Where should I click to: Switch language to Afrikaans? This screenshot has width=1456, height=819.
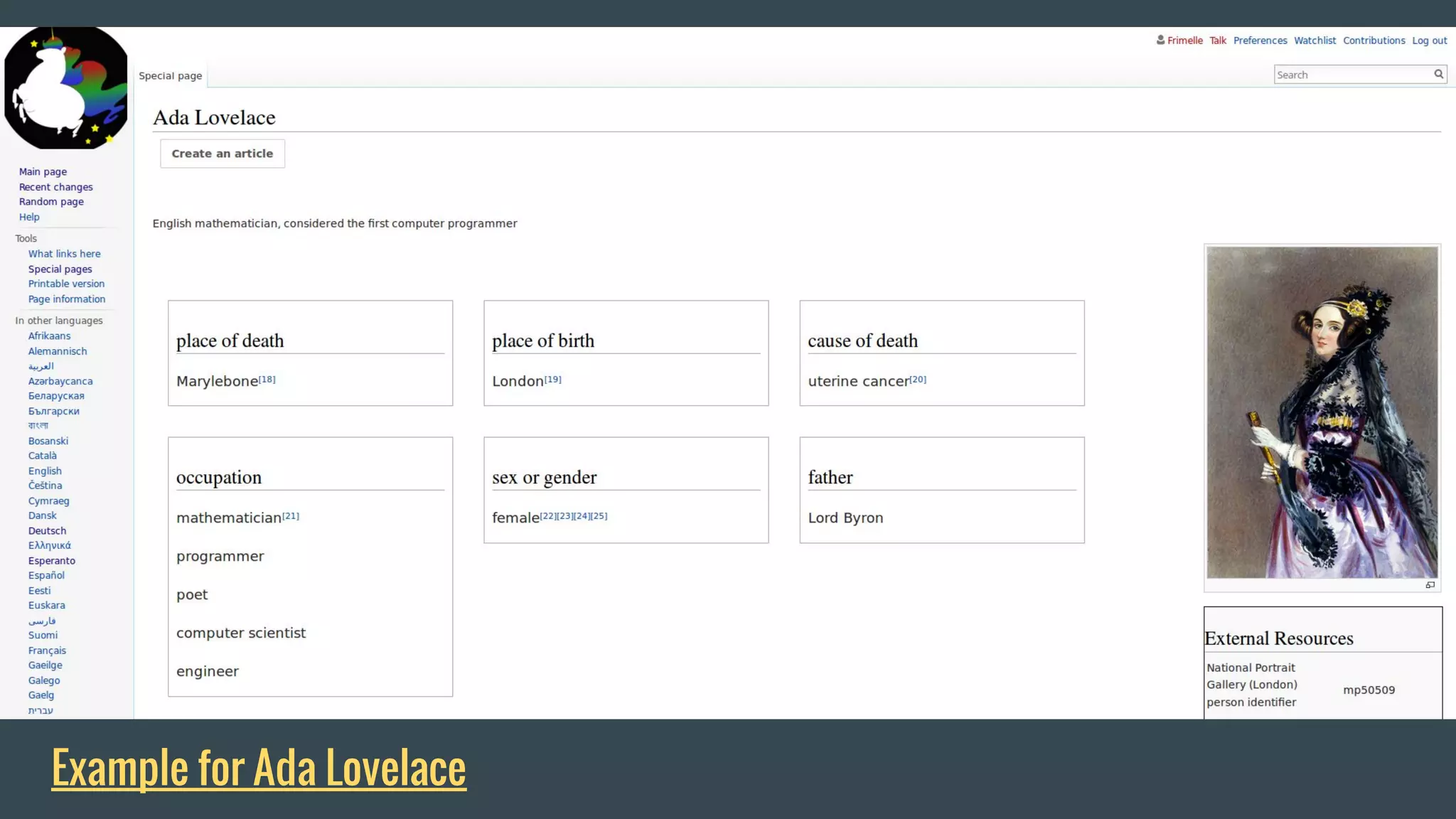pyautogui.click(x=49, y=336)
